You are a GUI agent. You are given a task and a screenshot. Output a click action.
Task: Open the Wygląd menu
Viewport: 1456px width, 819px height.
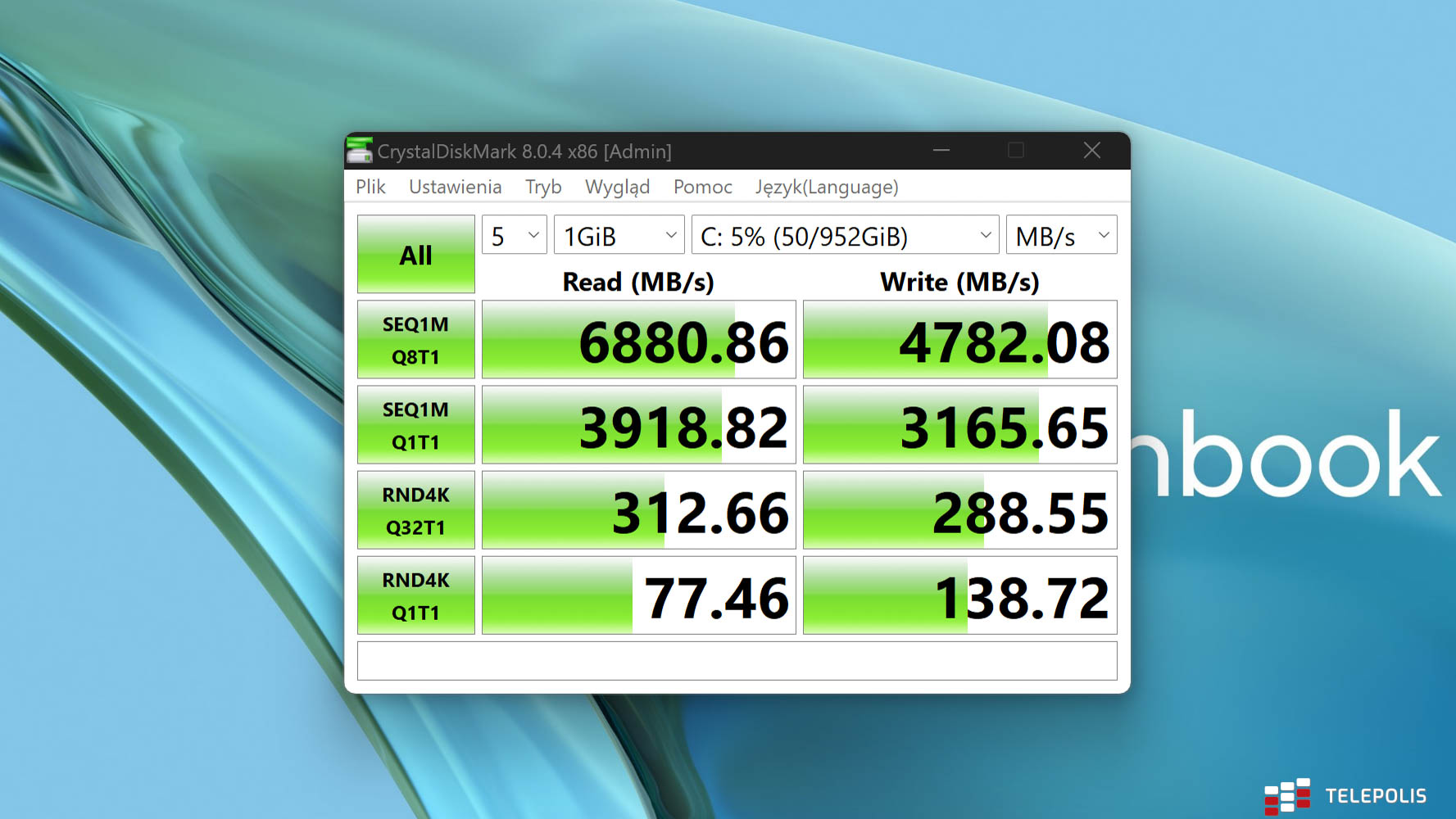[x=617, y=187]
